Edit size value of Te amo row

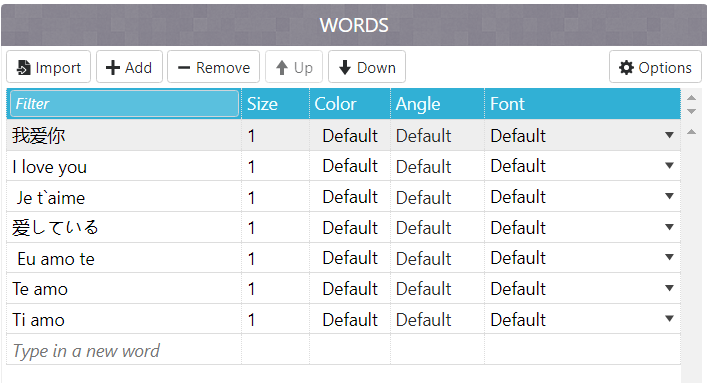tap(275, 289)
